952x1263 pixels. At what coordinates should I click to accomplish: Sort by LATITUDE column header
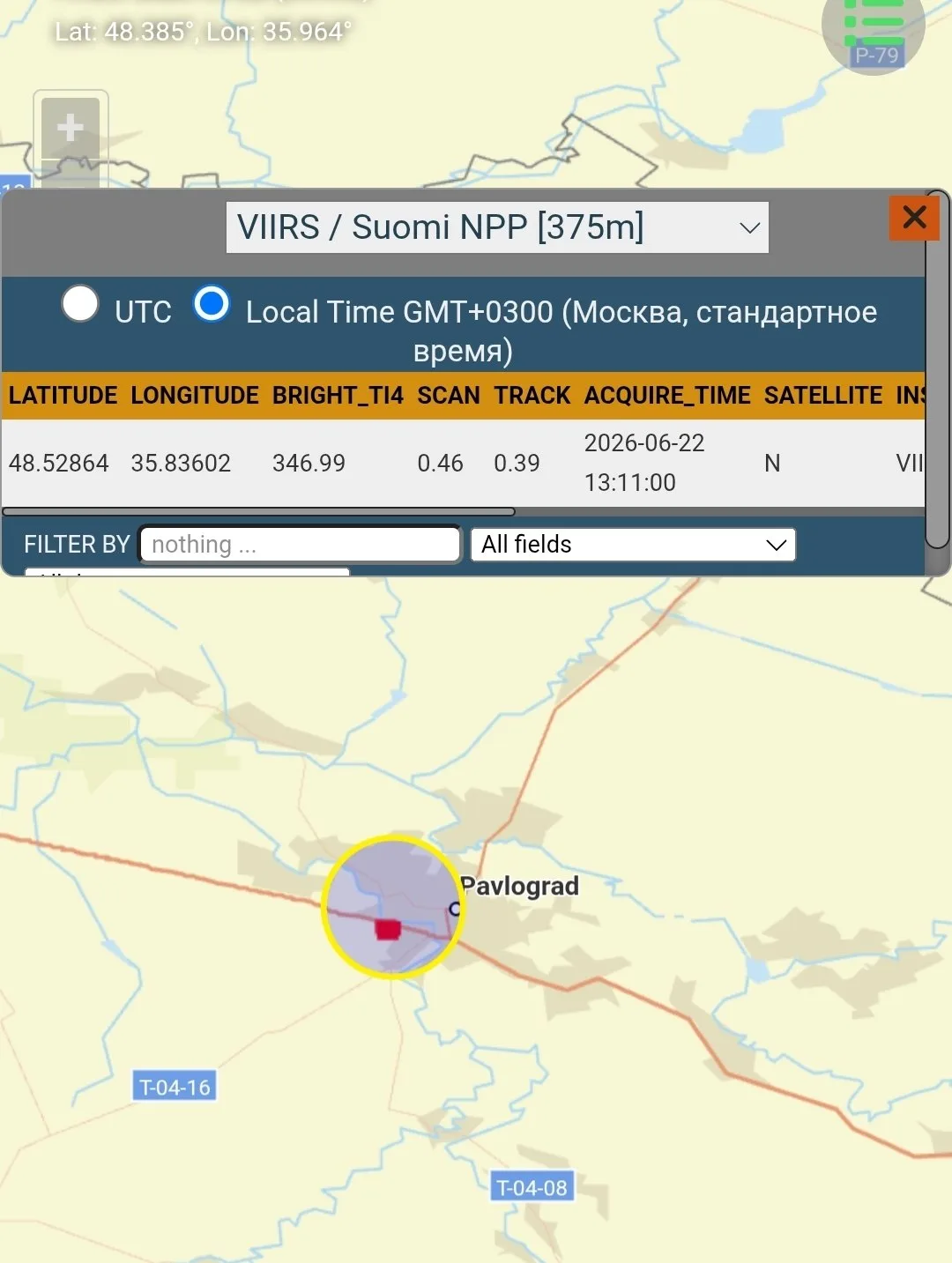coord(63,396)
